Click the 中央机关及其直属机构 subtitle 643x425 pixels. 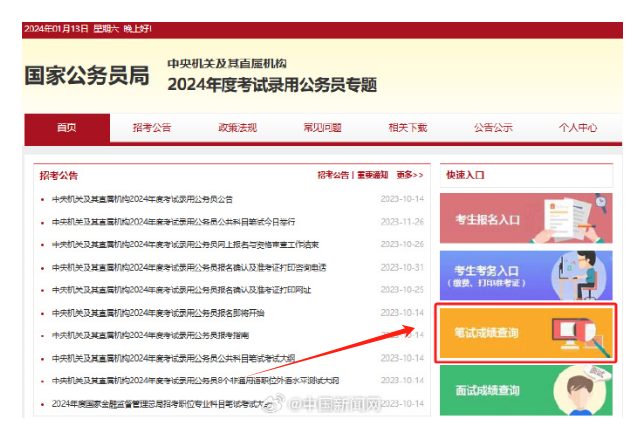pos(227,64)
